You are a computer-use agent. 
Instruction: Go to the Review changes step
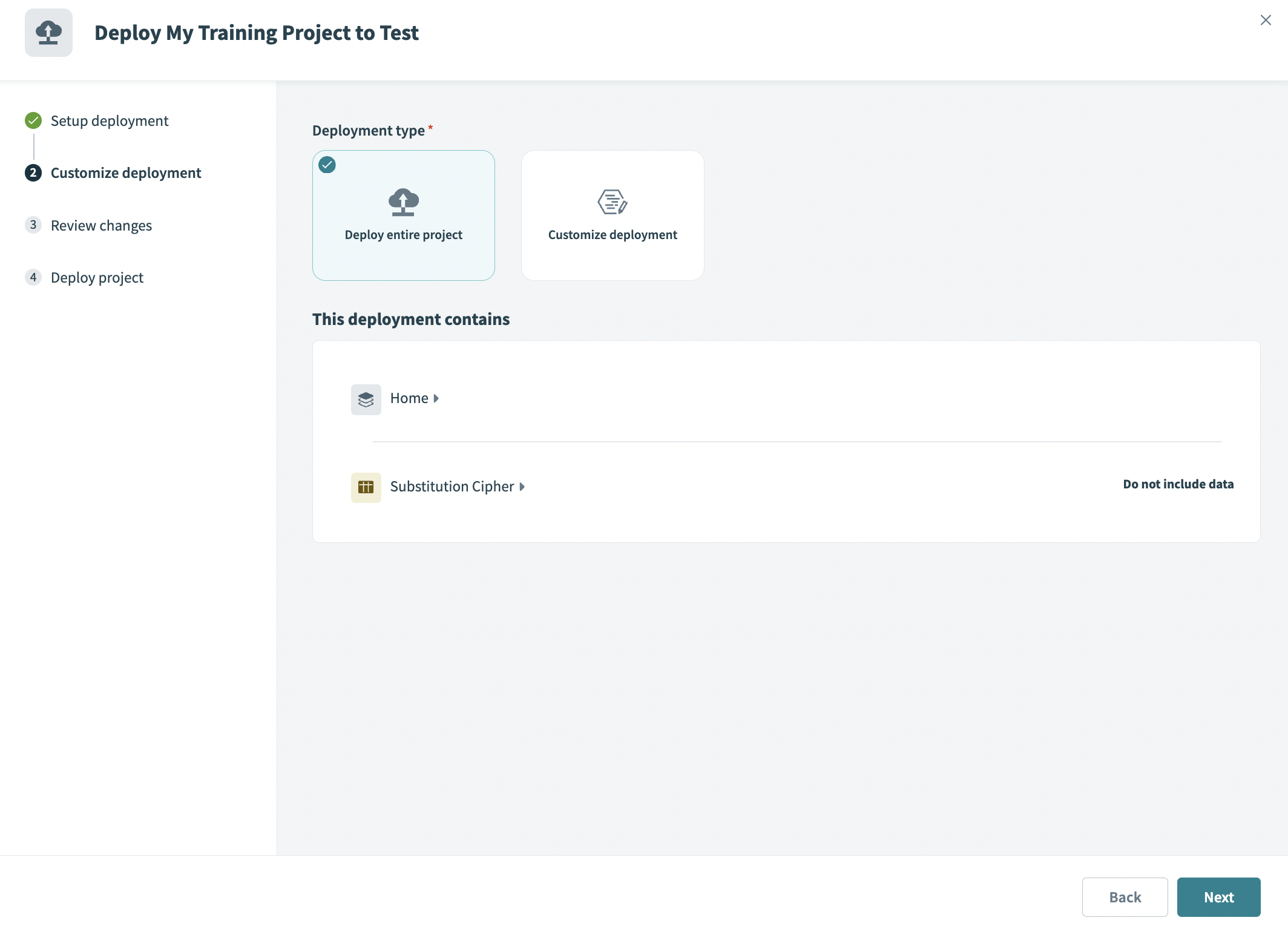pos(101,225)
